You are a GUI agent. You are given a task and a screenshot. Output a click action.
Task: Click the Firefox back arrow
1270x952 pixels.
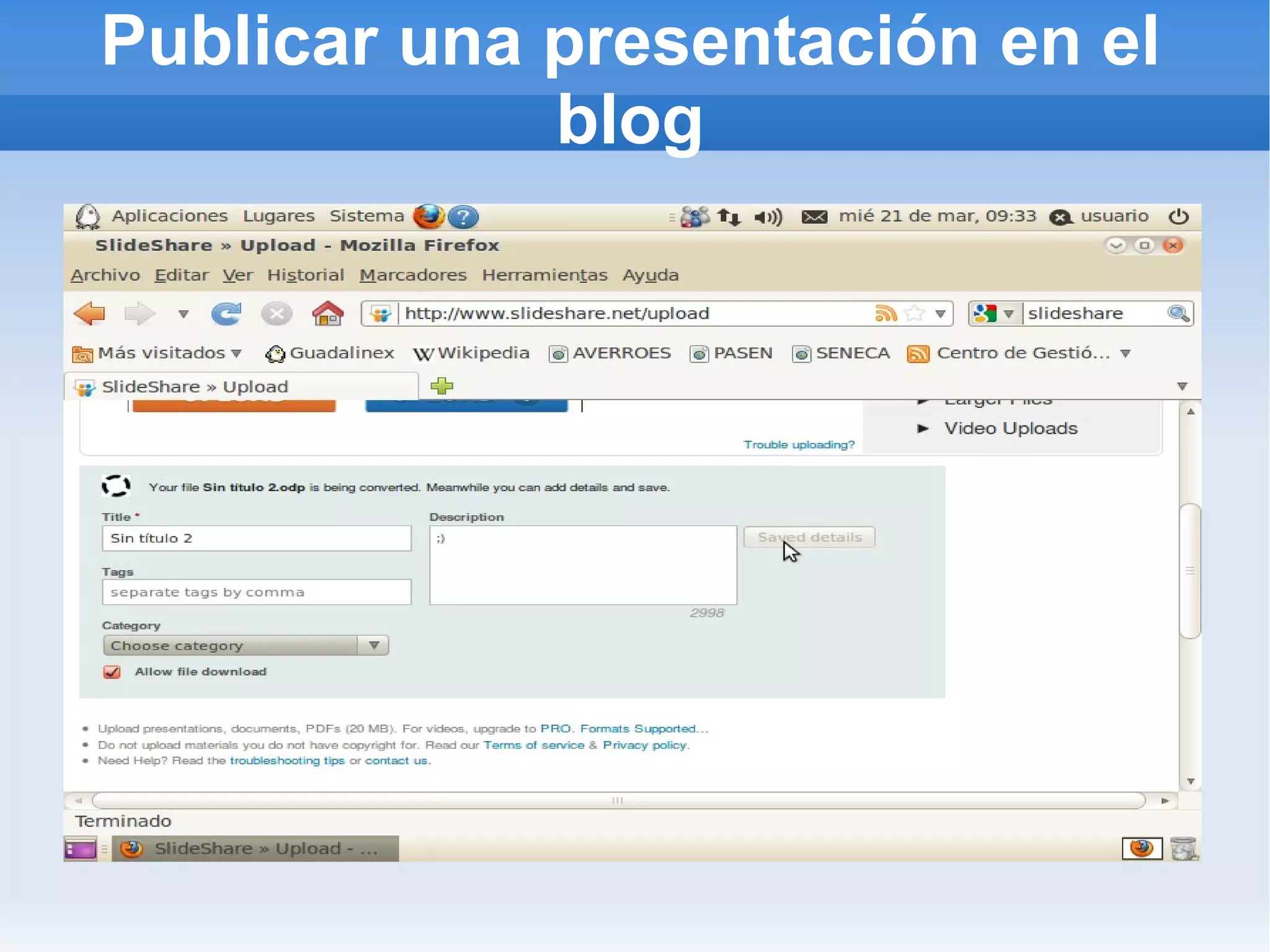click(x=90, y=314)
